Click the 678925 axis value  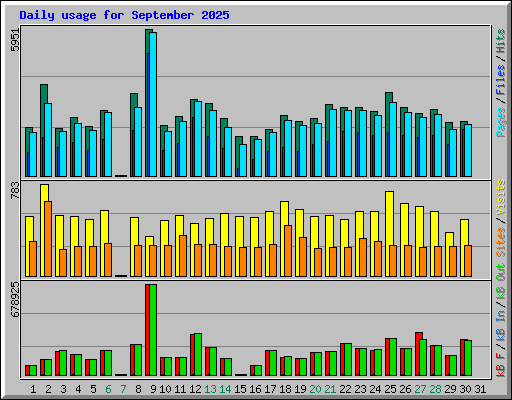(x=15, y=299)
